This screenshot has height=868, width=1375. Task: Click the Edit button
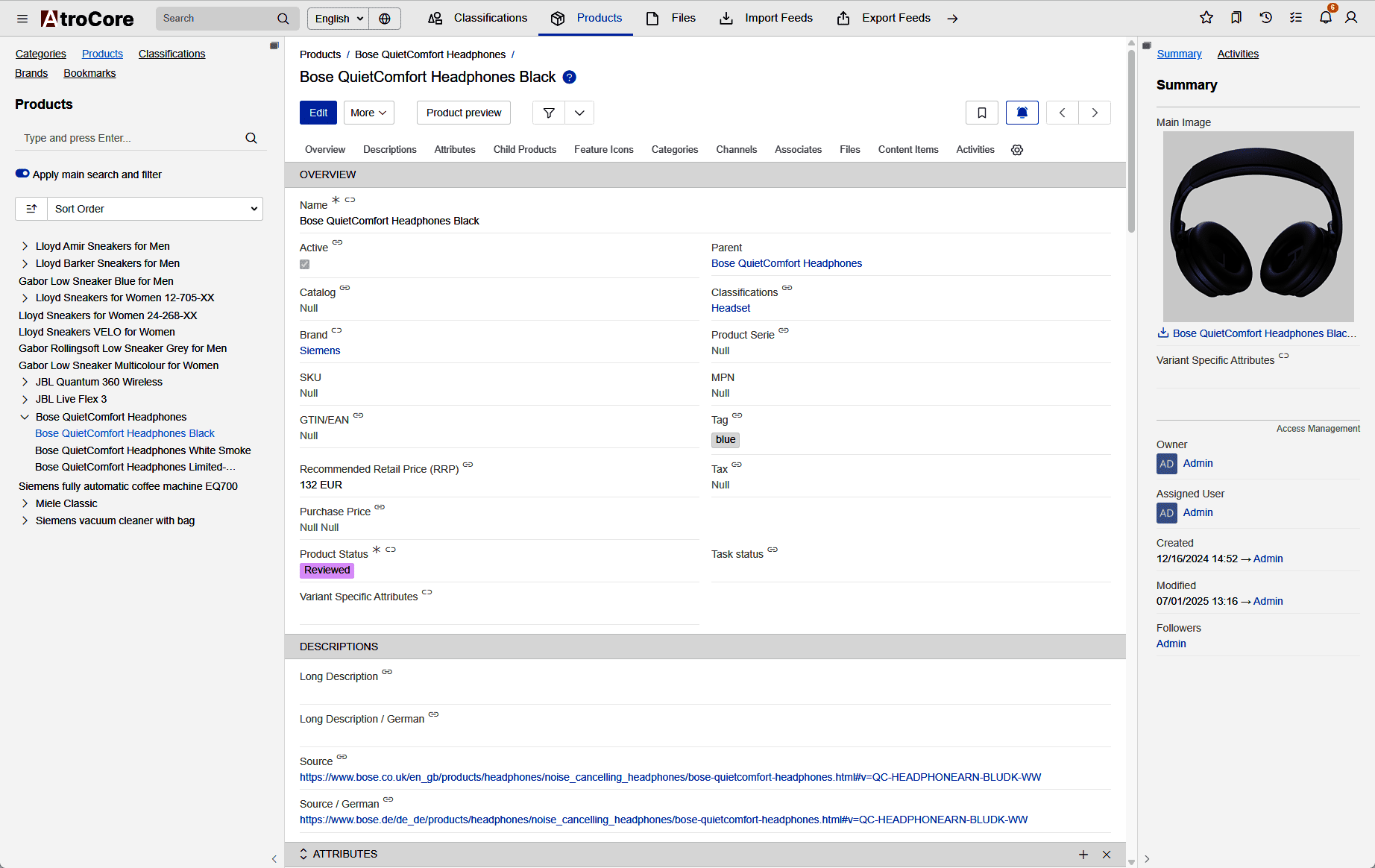(318, 113)
